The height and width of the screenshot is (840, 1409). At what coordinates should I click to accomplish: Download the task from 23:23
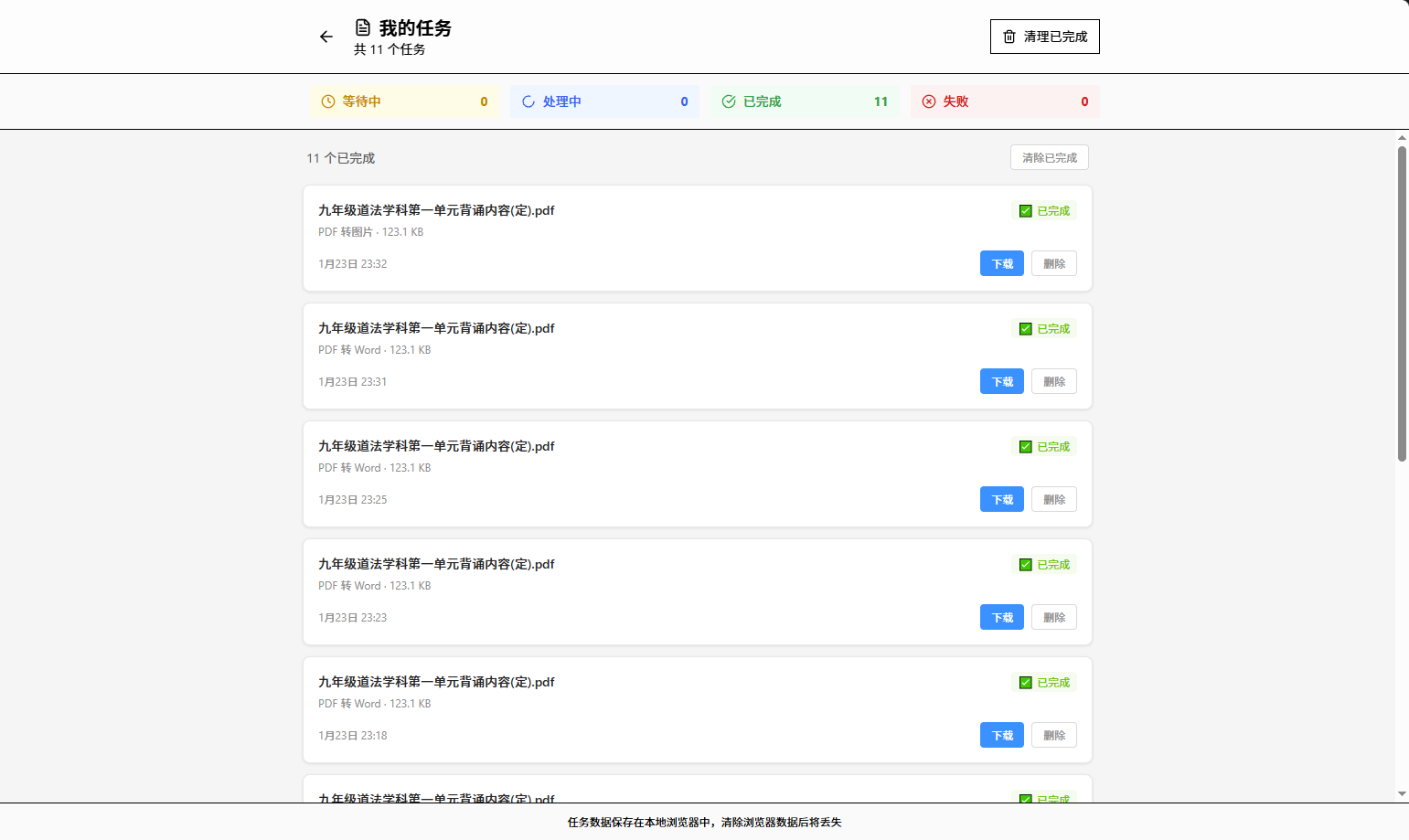point(1002,618)
